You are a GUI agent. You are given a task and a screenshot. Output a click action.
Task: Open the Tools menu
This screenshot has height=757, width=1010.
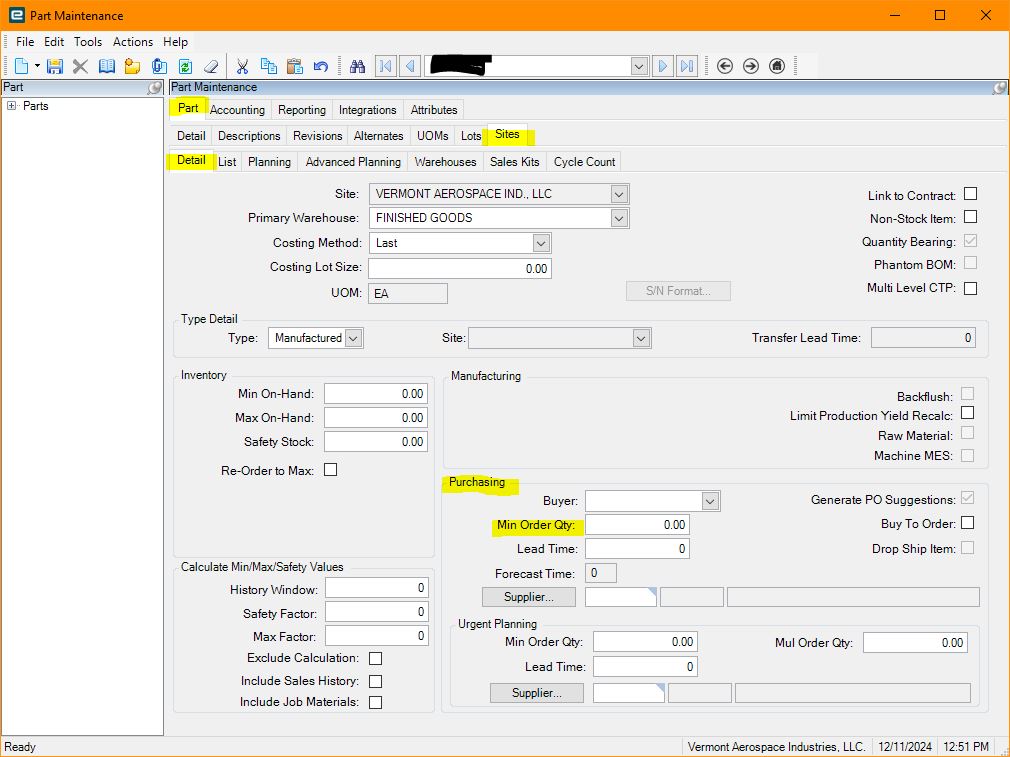click(88, 42)
